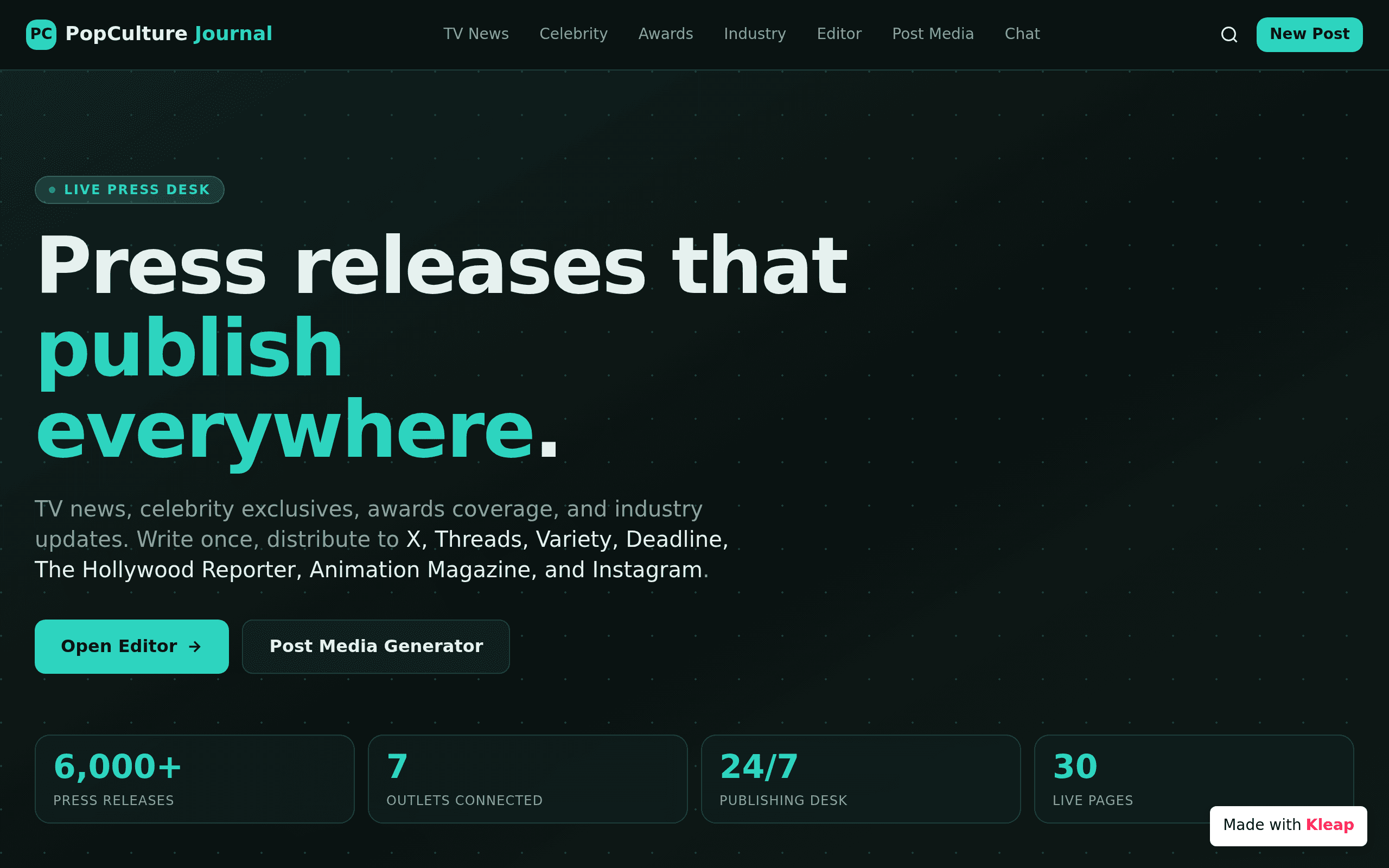Select the 24/7 Publishing Desk card
This screenshot has height=868, width=1389.
[861, 779]
